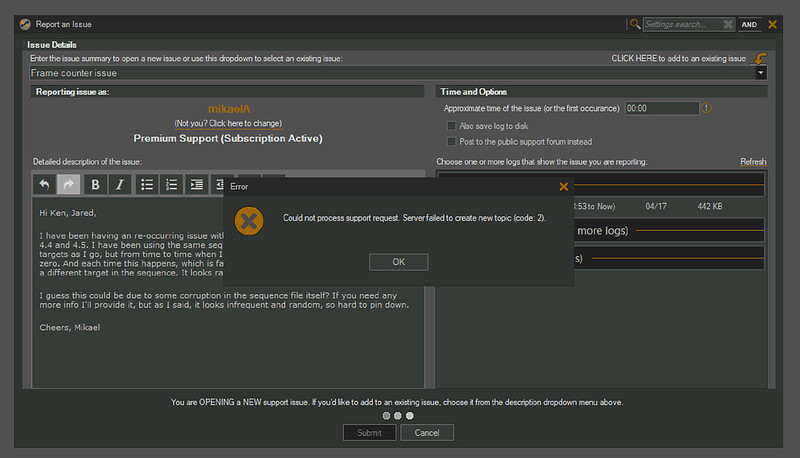Toggle bold formatting in the description editor
Viewport: 800px width, 458px height.
tap(95, 184)
